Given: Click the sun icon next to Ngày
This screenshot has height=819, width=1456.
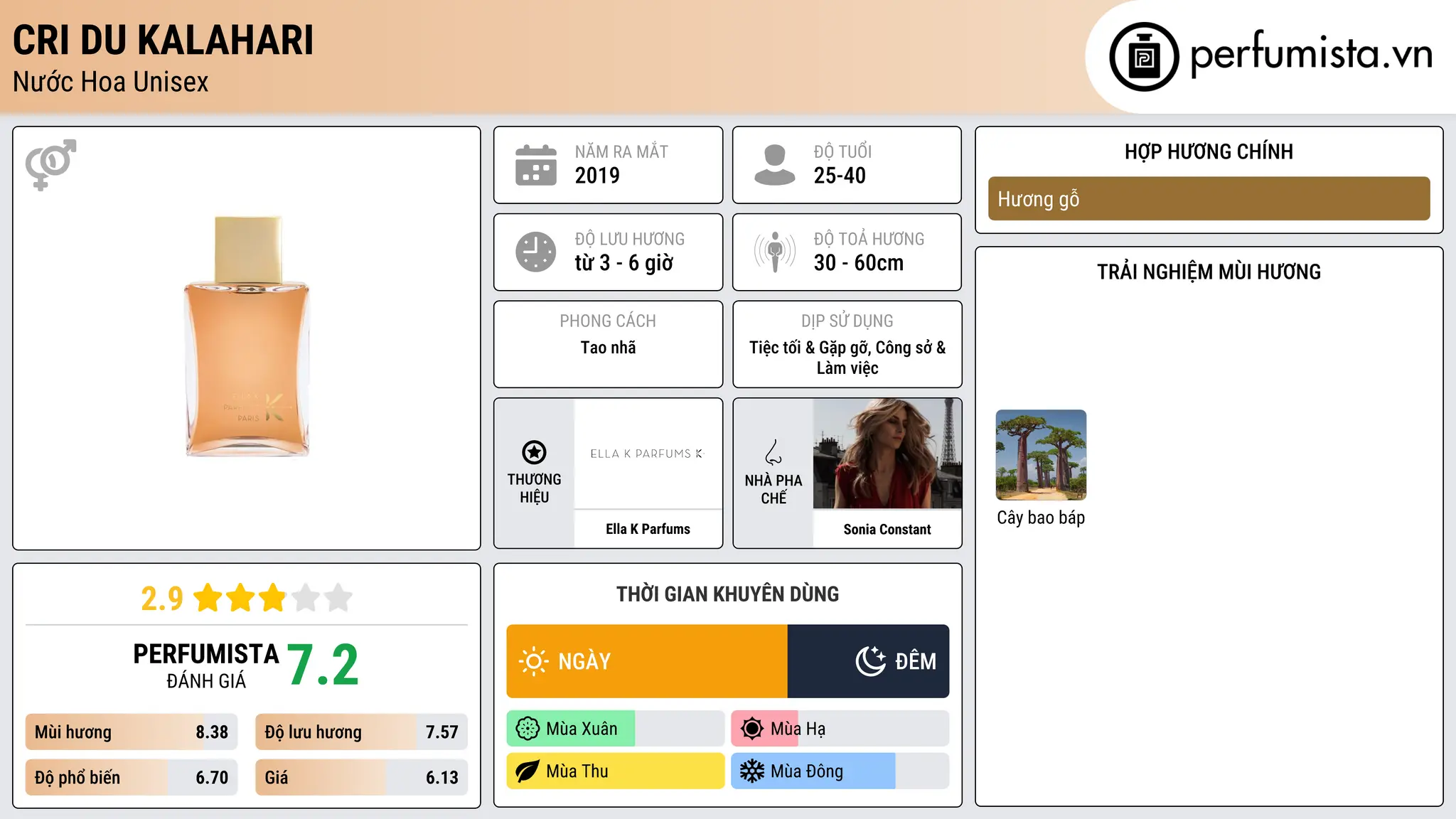Looking at the screenshot, I should pos(533,661).
